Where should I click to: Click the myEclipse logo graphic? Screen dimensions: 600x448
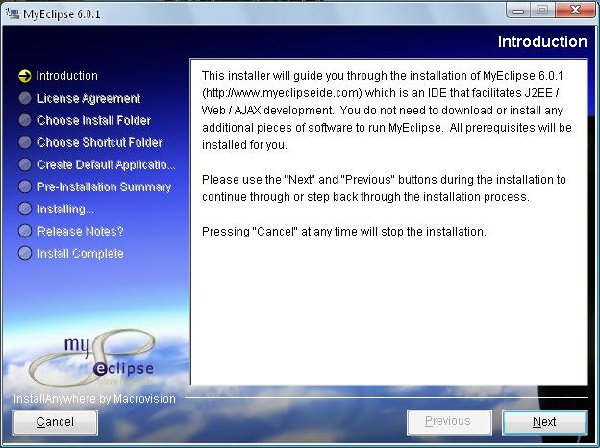[94, 358]
